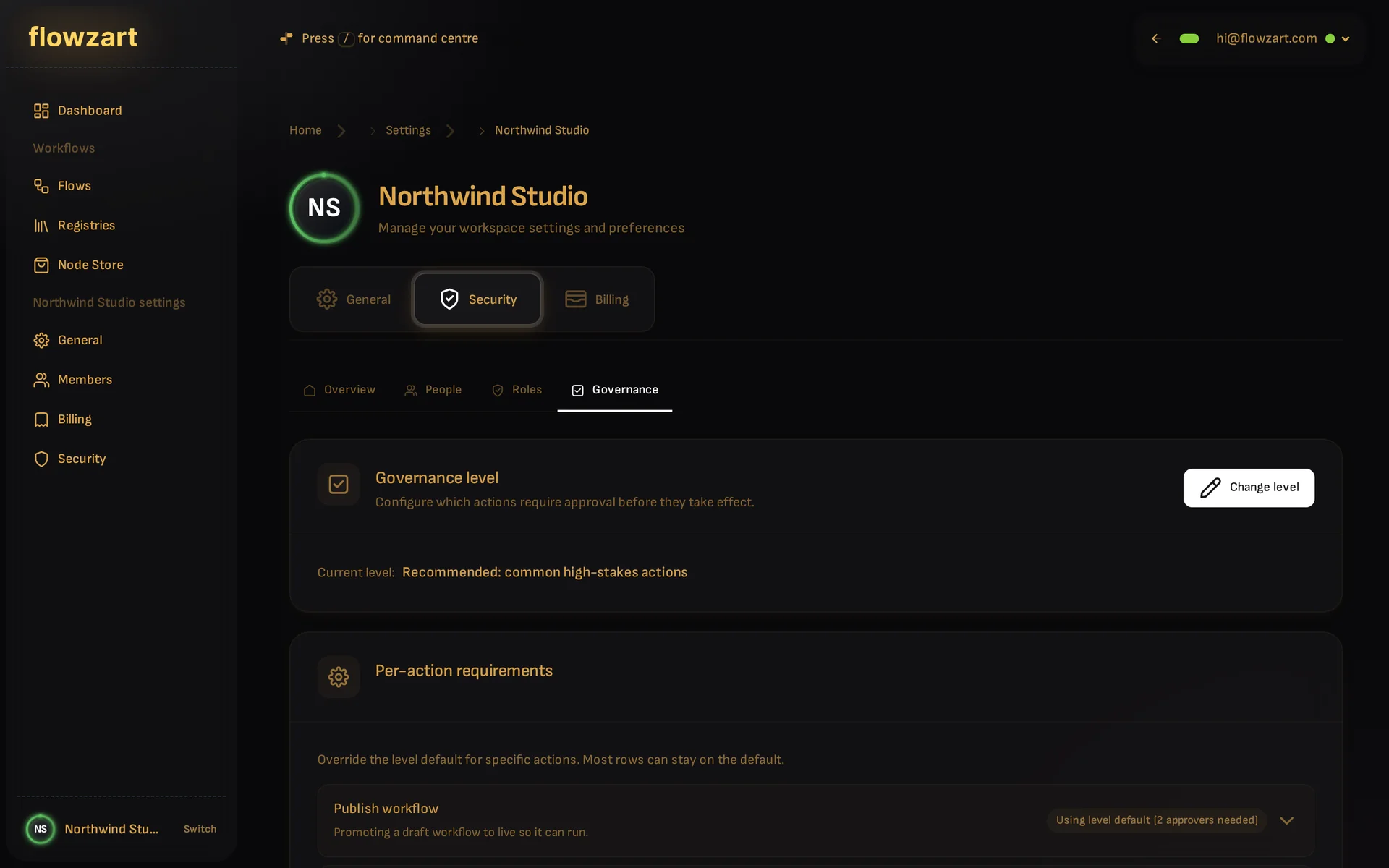1389x868 pixels.
Task: Expand the Publish workflow row chevron
Action: [x=1286, y=820]
